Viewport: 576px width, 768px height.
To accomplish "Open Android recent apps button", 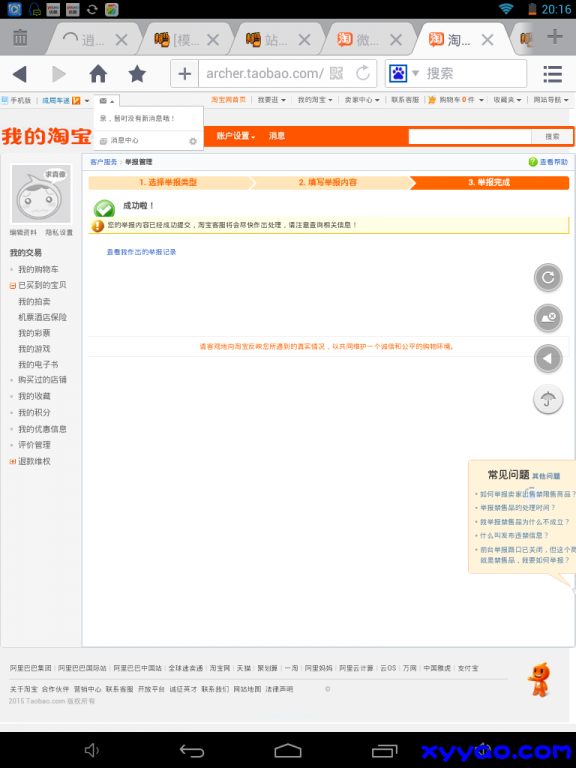I will click(x=384, y=750).
